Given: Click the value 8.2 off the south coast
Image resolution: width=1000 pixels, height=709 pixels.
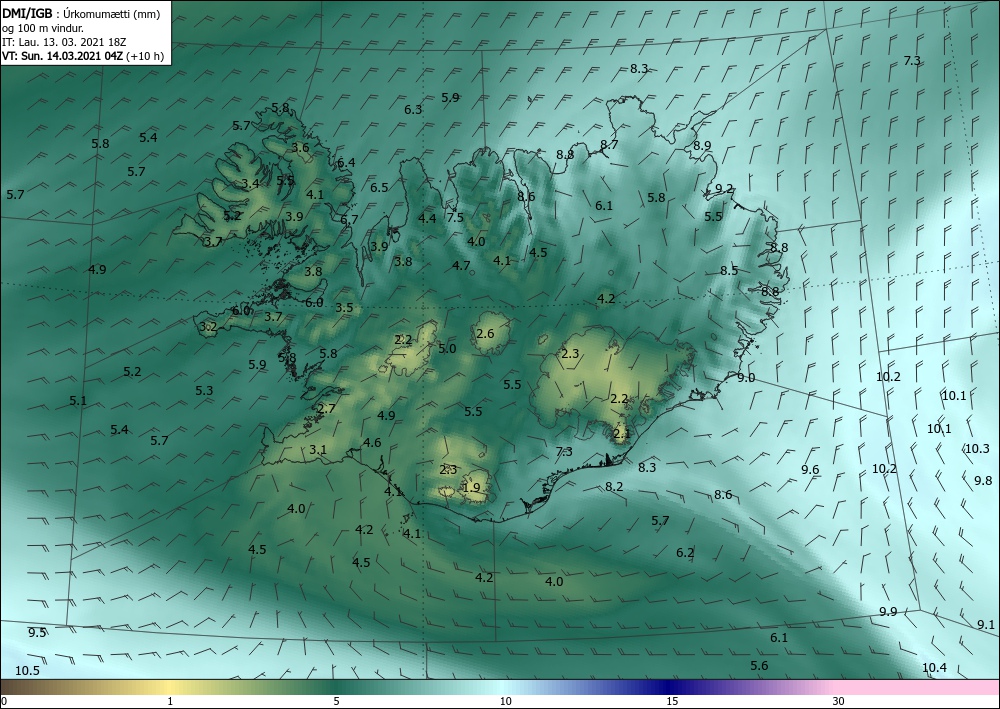Looking at the screenshot, I should click(x=614, y=487).
